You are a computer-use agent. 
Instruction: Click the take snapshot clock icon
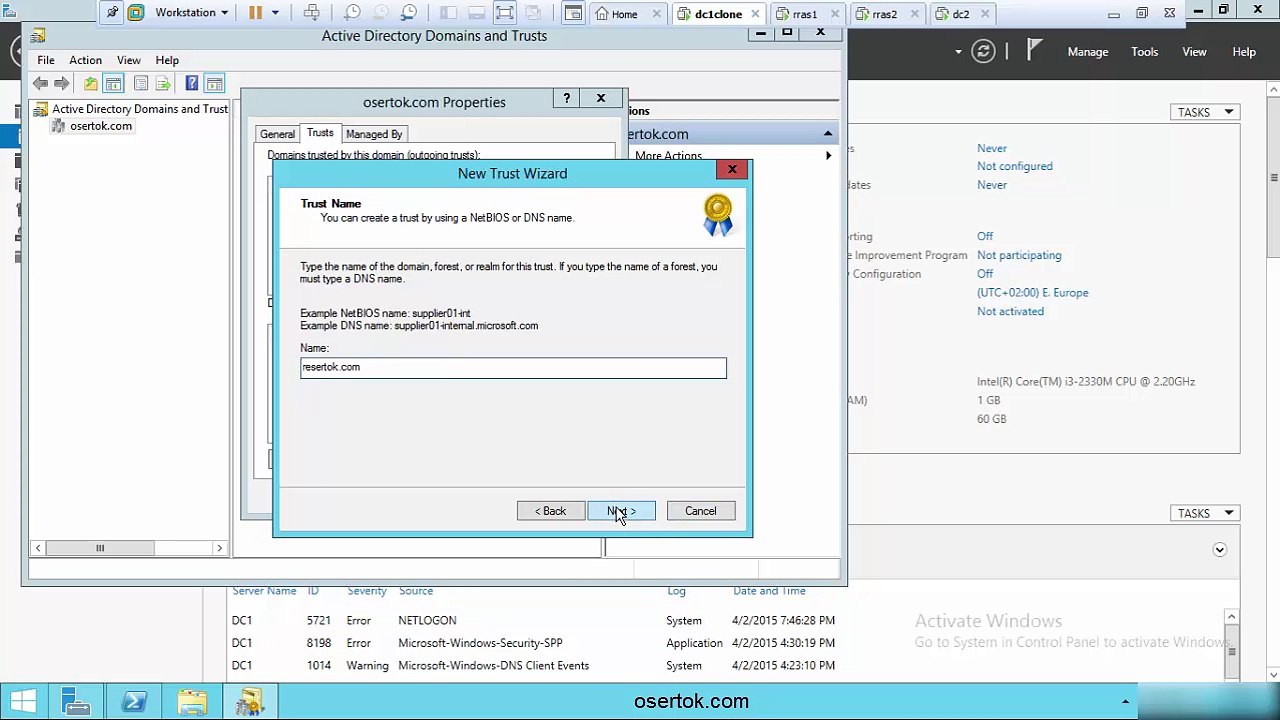coord(352,13)
